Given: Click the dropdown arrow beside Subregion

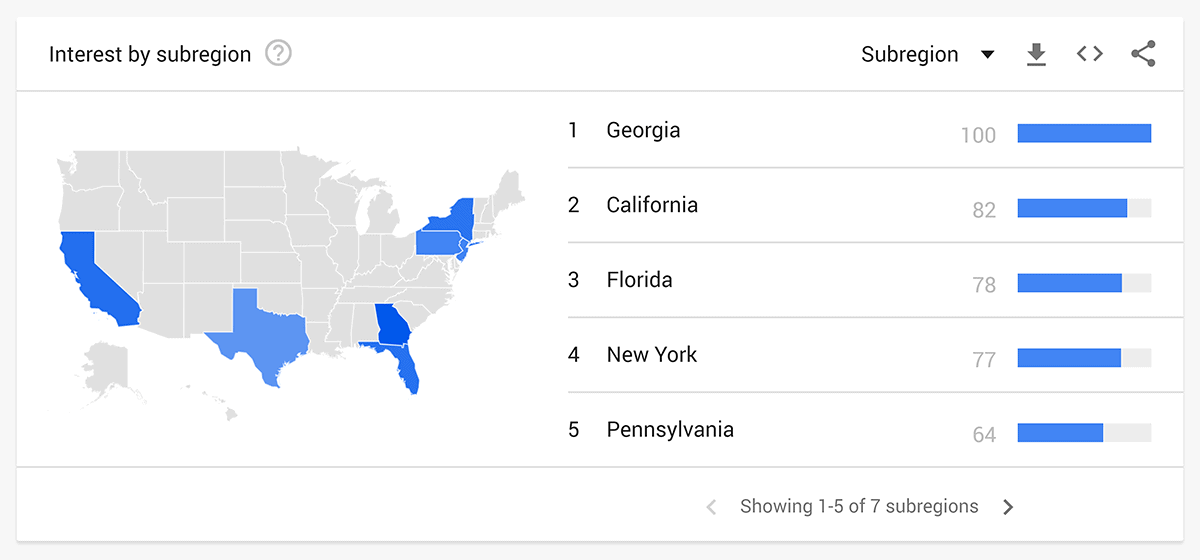Looking at the screenshot, I should 987,55.
